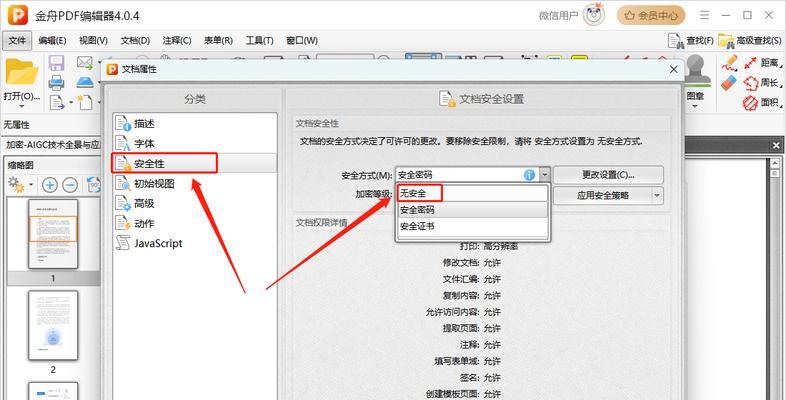786x400 pixels.
Task: Click the new document sparkle icon
Action: 85,102
